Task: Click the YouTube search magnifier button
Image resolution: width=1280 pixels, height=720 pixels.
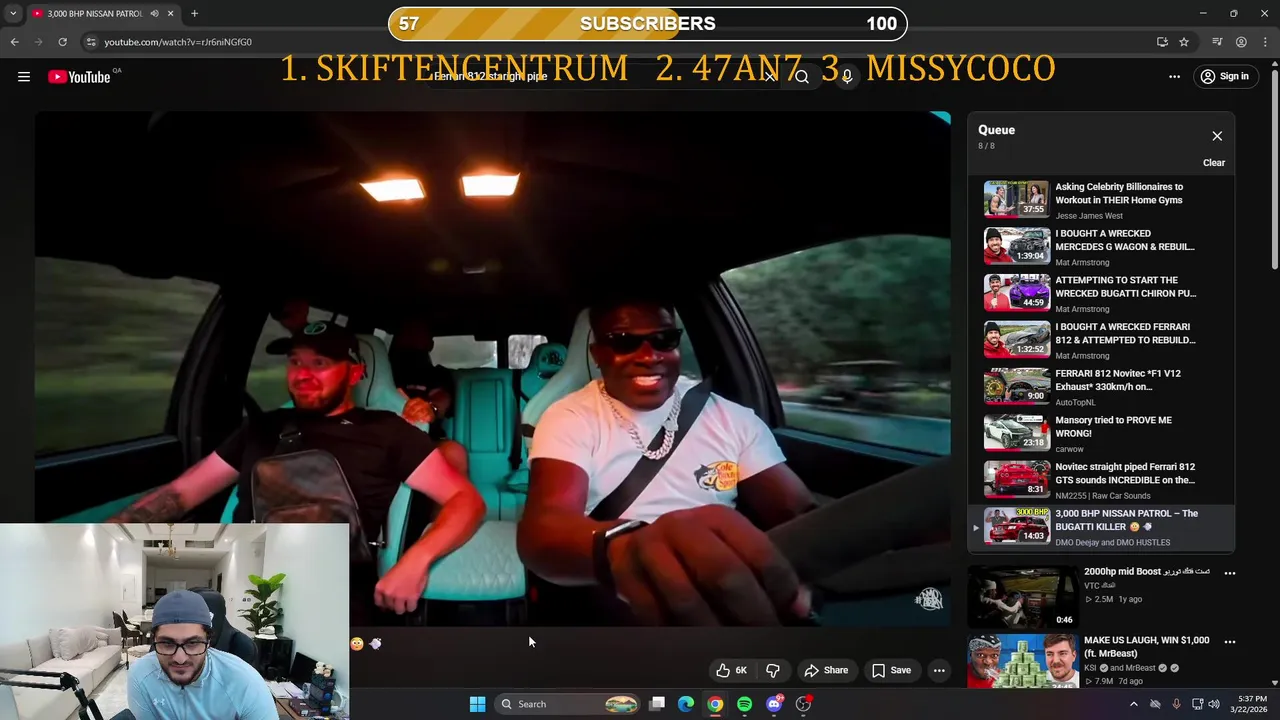Action: coord(802,76)
